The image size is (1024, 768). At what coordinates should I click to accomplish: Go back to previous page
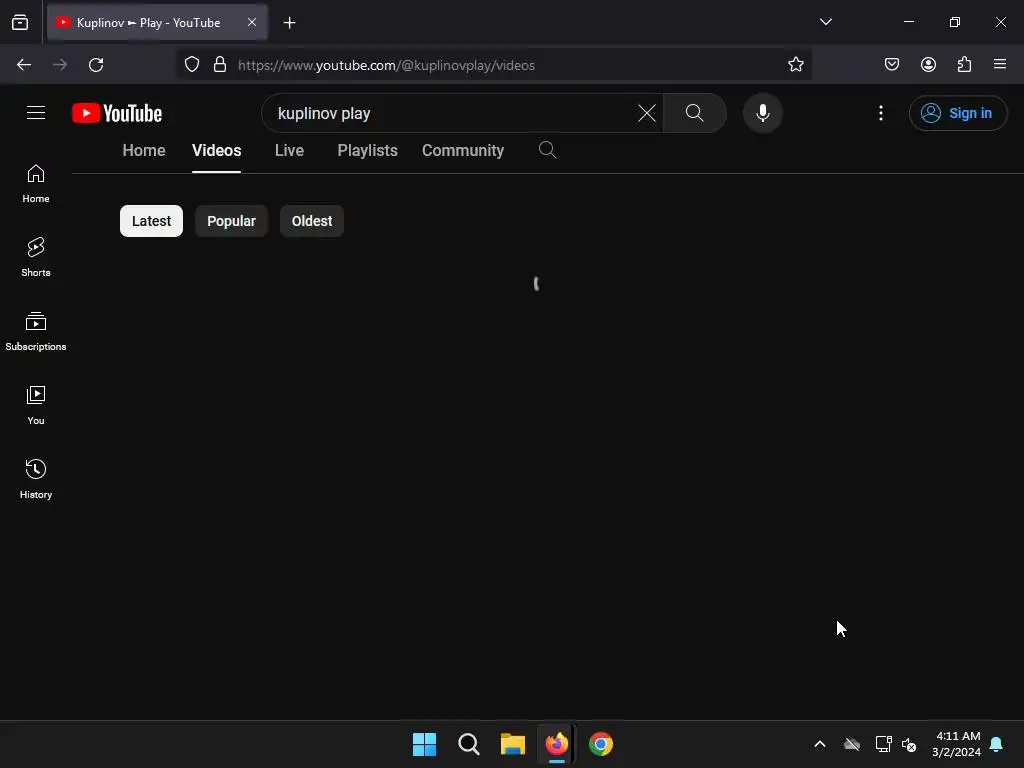pos(24,65)
